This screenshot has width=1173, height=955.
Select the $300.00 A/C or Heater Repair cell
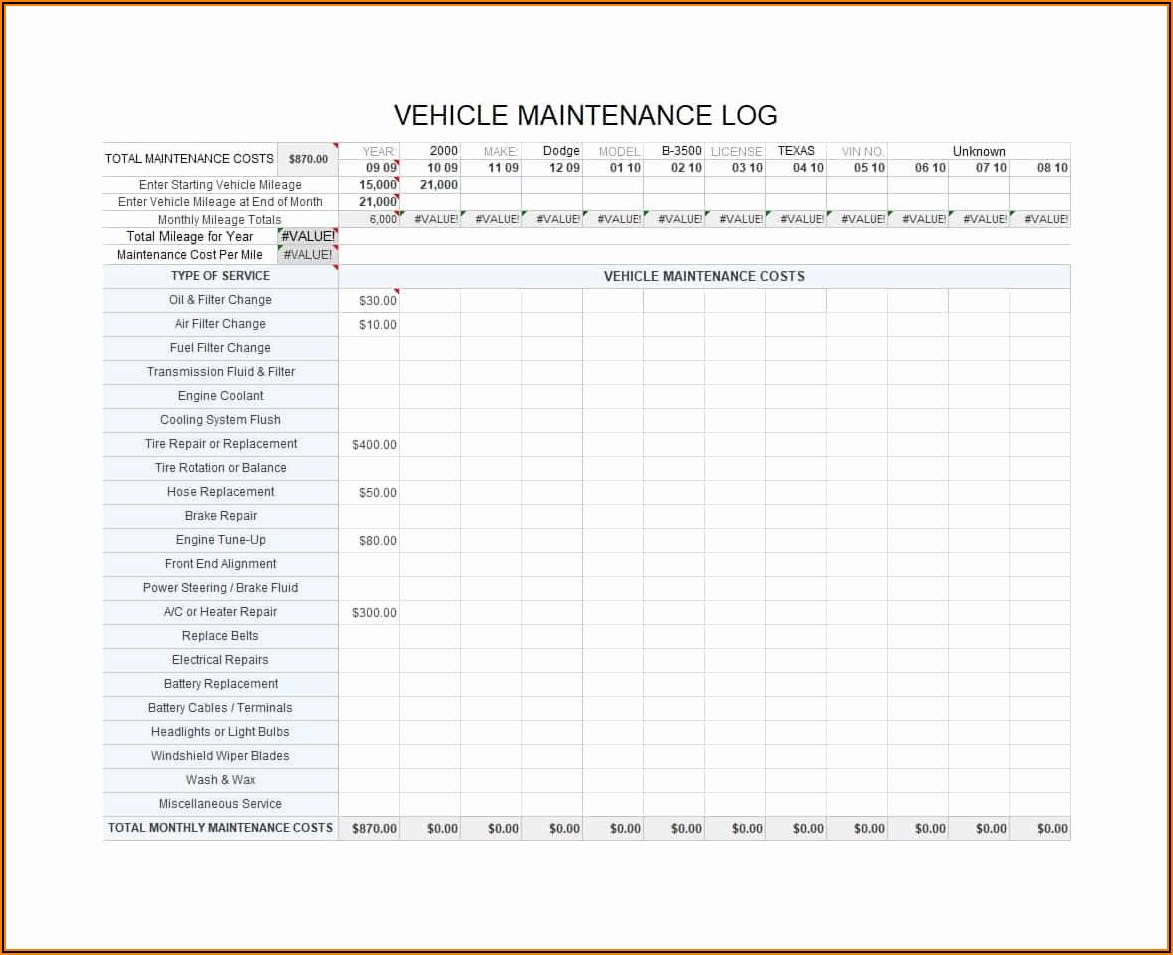[x=374, y=613]
